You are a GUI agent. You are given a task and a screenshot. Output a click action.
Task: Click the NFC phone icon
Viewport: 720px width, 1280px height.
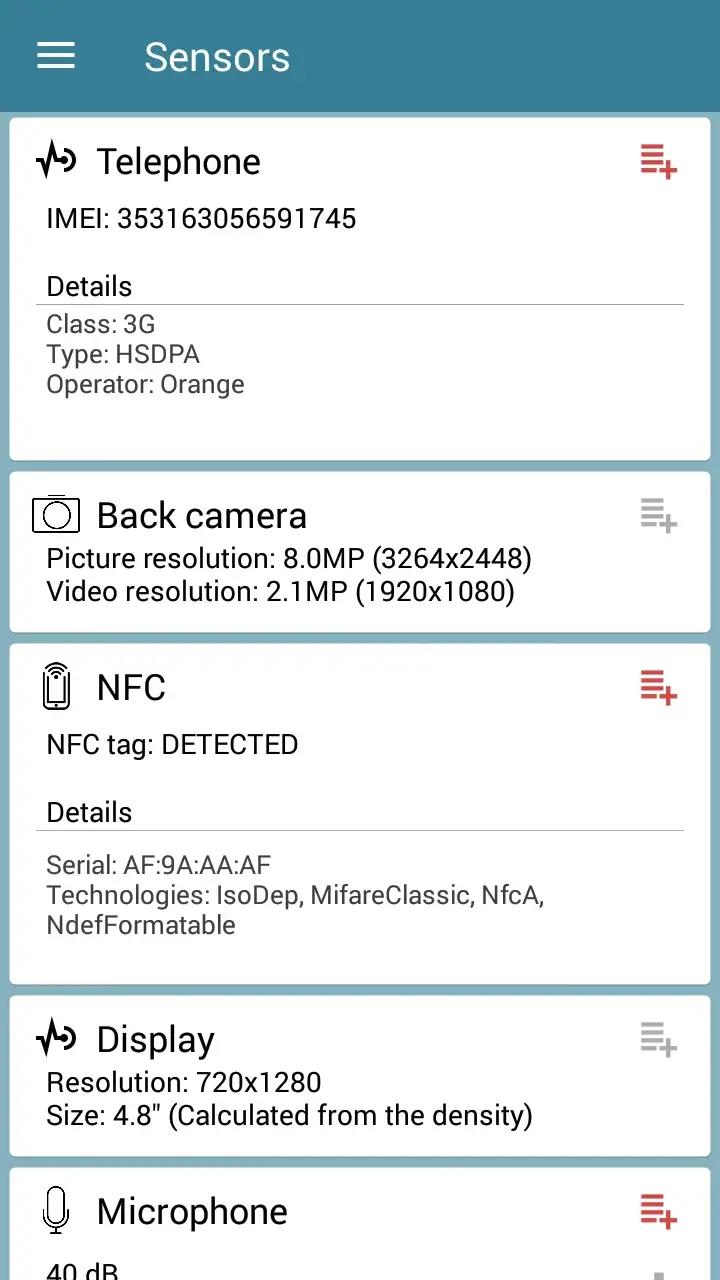[57, 686]
